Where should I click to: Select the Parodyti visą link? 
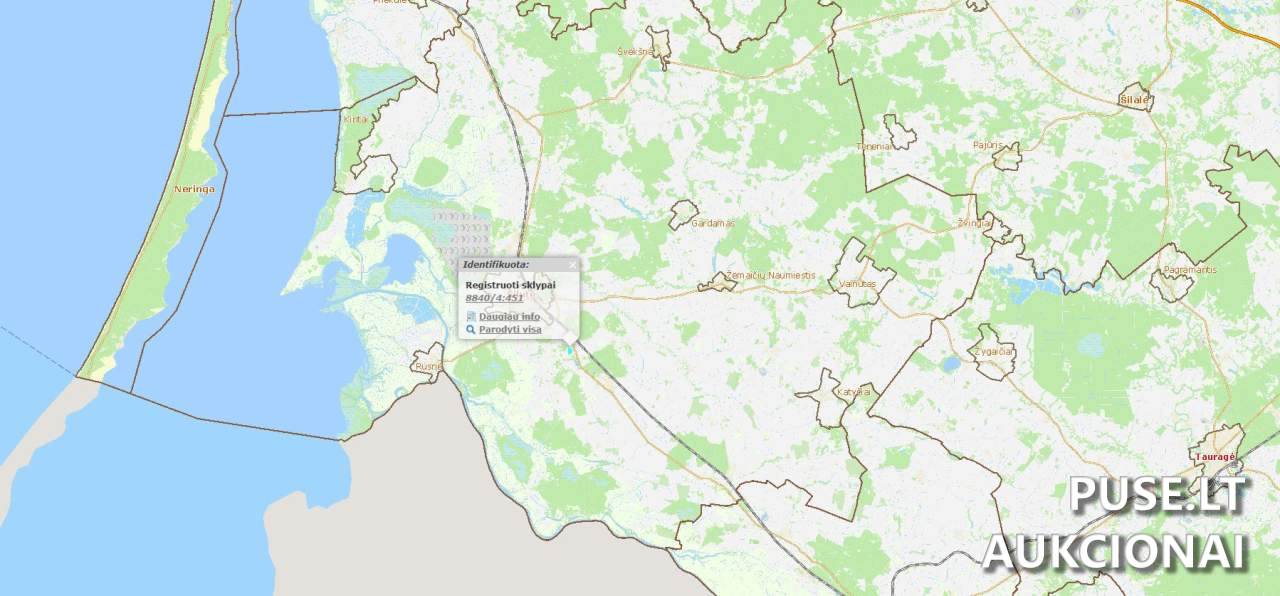point(510,329)
